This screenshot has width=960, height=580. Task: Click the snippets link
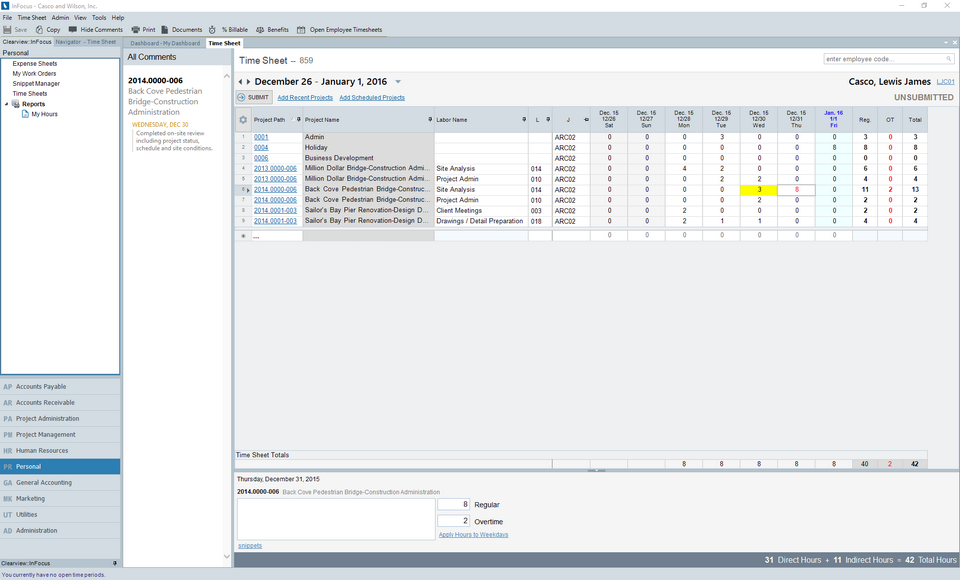[x=250, y=546]
